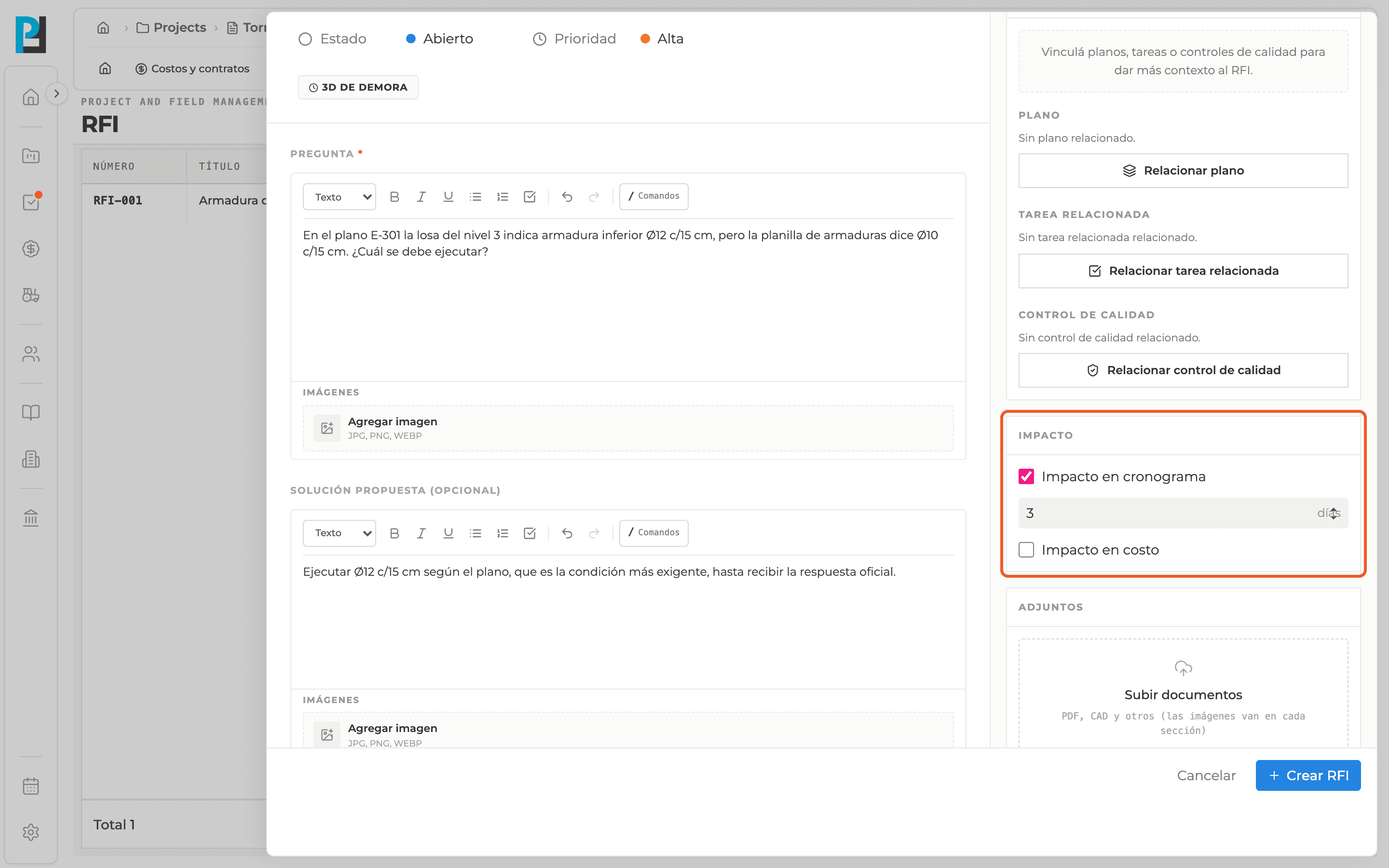Insert checklist in Pregunta editor
Screen dimensions: 1389x868
click(529, 197)
